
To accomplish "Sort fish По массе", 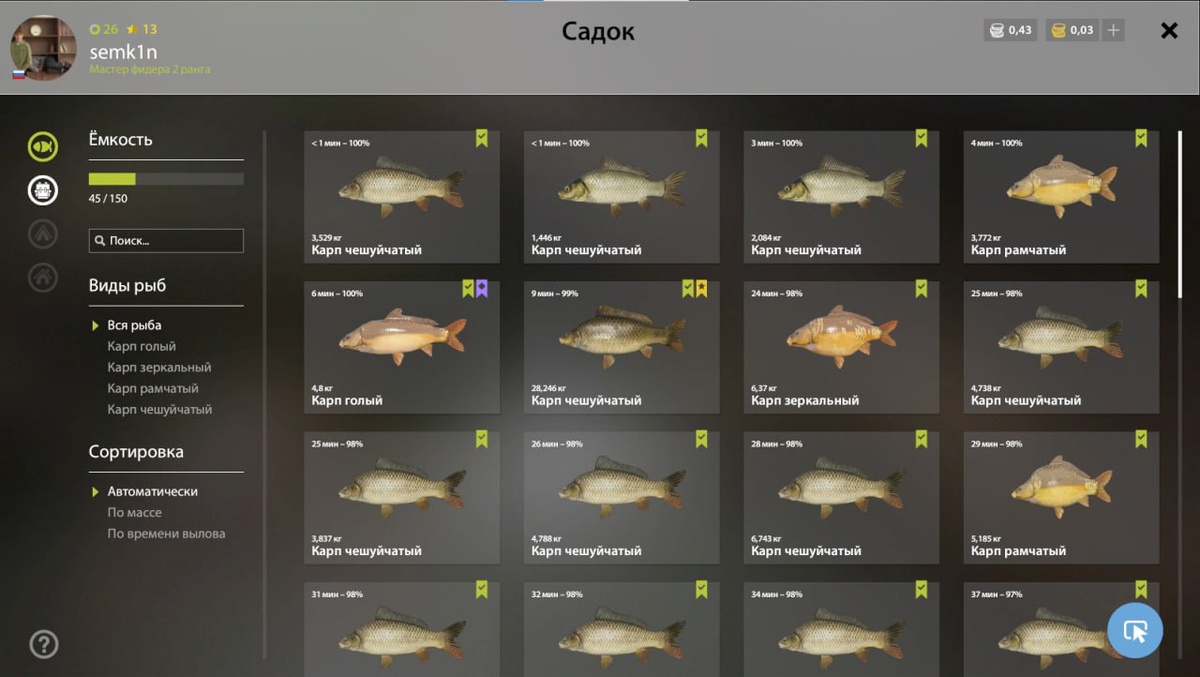I will [134, 512].
